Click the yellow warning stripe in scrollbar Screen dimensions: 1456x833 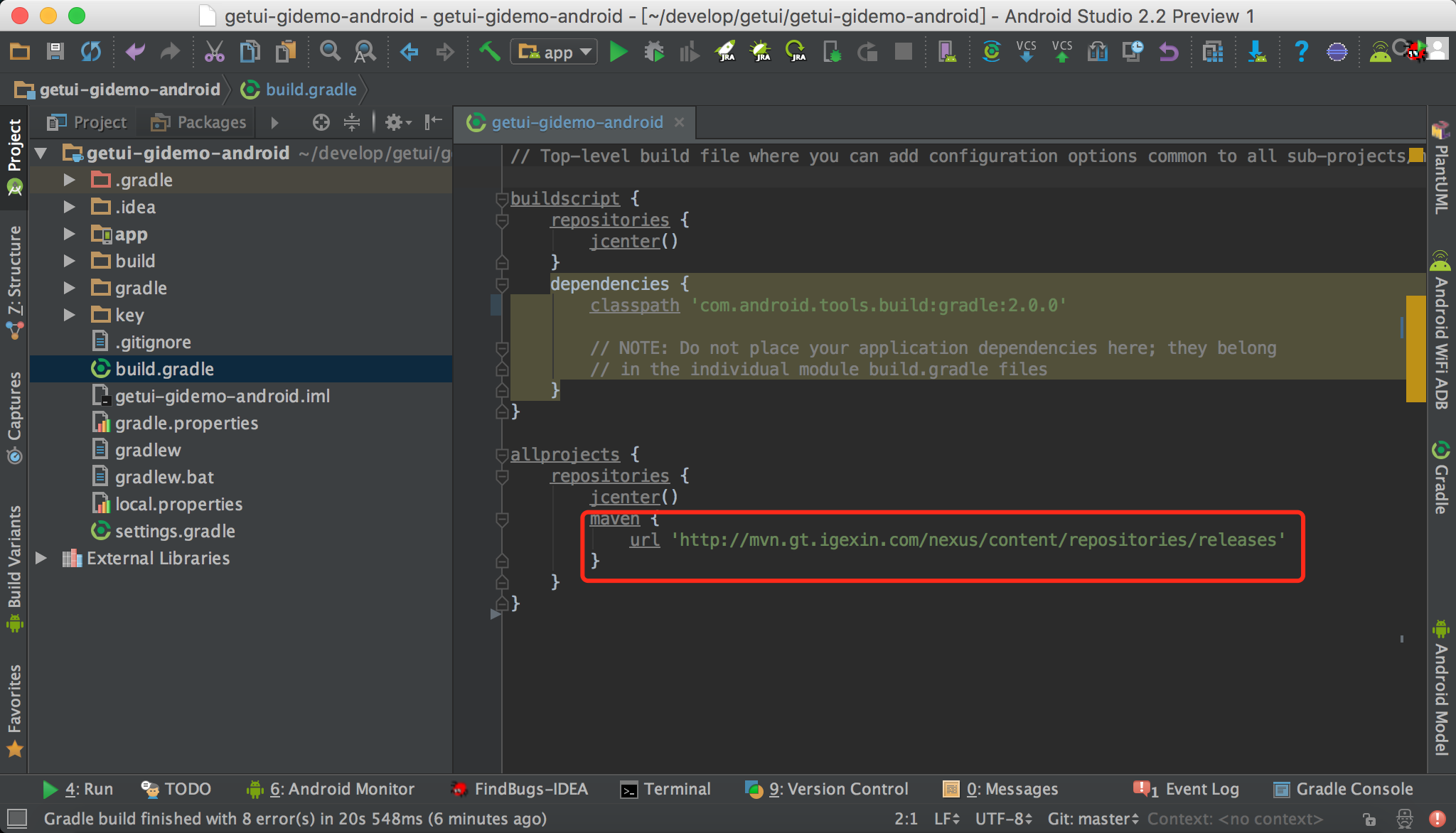pos(1415,348)
